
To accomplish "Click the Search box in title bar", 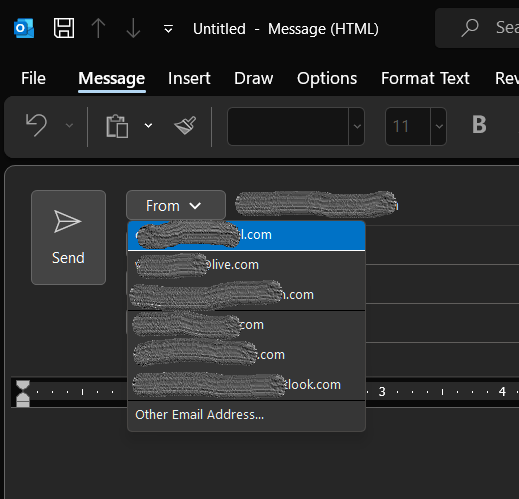I will 477,28.
